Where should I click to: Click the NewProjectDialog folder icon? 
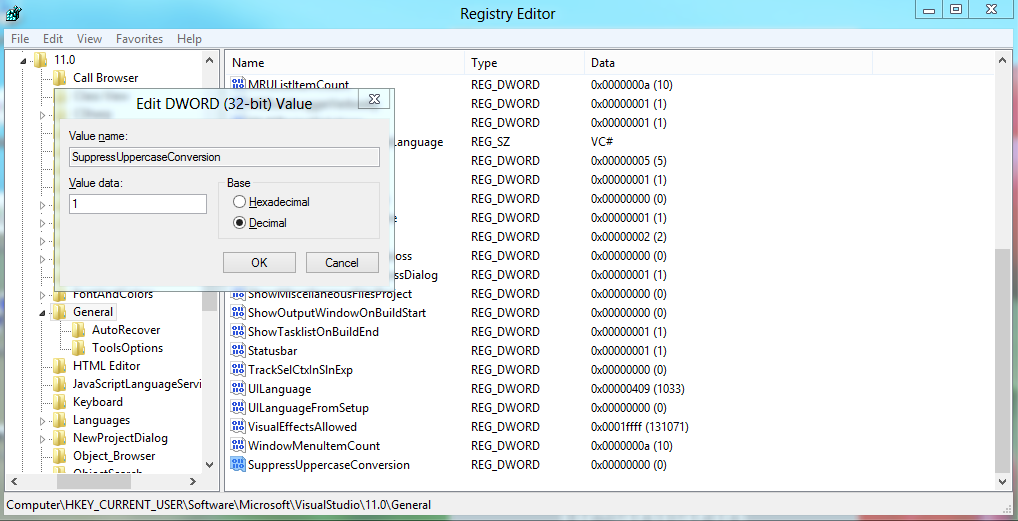click(60, 438)
